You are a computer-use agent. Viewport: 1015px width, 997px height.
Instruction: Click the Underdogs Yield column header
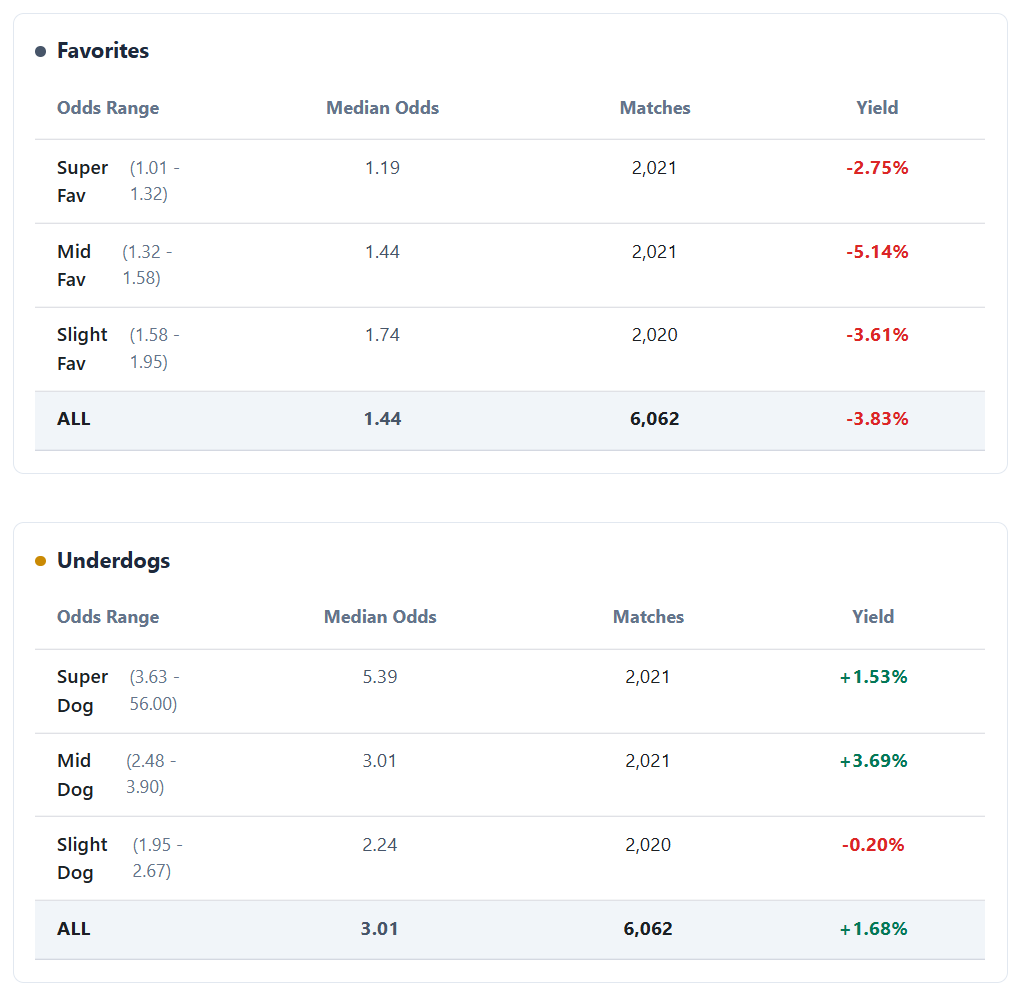point(873,617)
